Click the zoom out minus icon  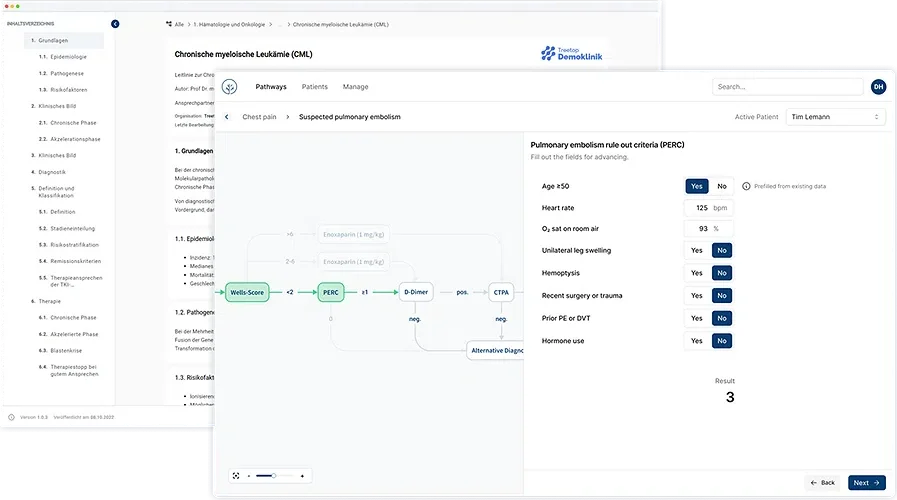249,476
